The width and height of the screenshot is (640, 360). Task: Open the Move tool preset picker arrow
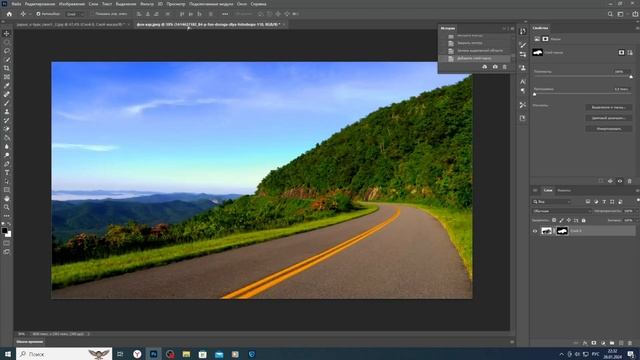(30, 14)
